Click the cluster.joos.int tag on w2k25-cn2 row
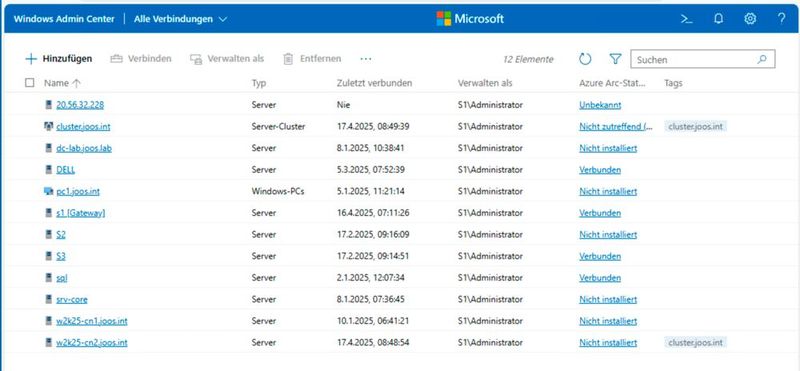The width and height of the screenshot is (800, 371). [695, 342]
